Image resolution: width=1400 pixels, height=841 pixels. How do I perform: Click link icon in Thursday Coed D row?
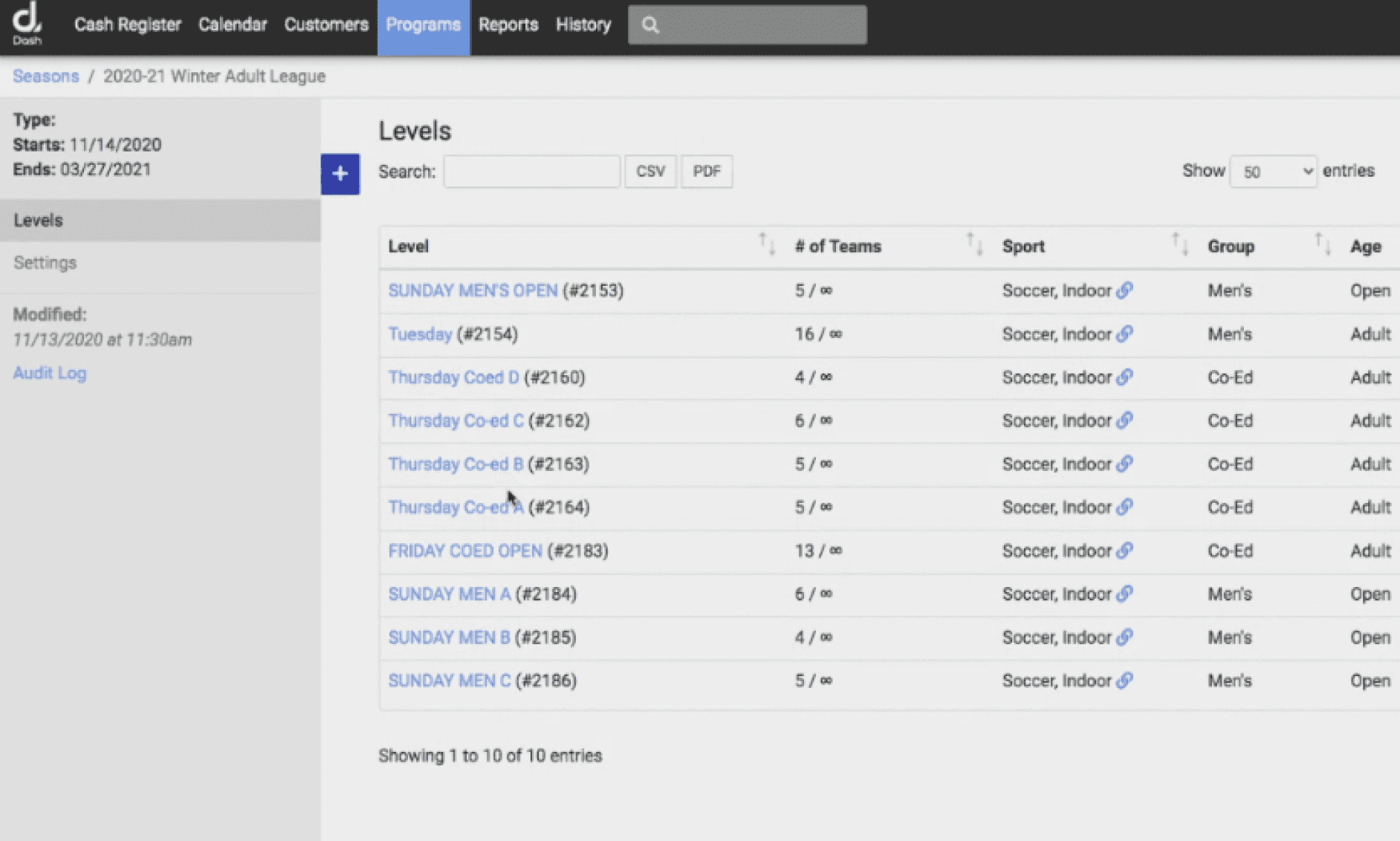(1124, 377)
